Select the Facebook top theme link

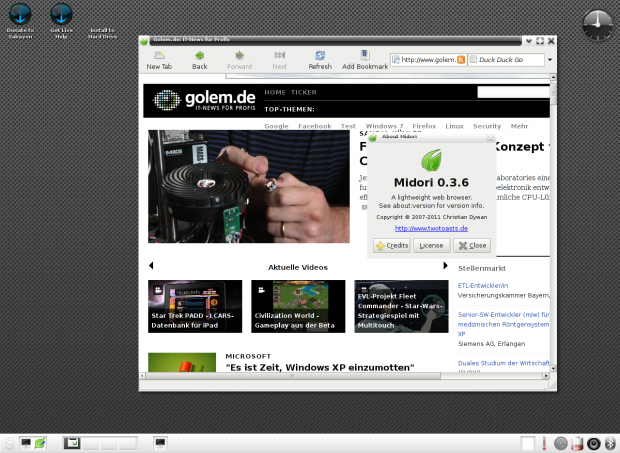point(315,126)
